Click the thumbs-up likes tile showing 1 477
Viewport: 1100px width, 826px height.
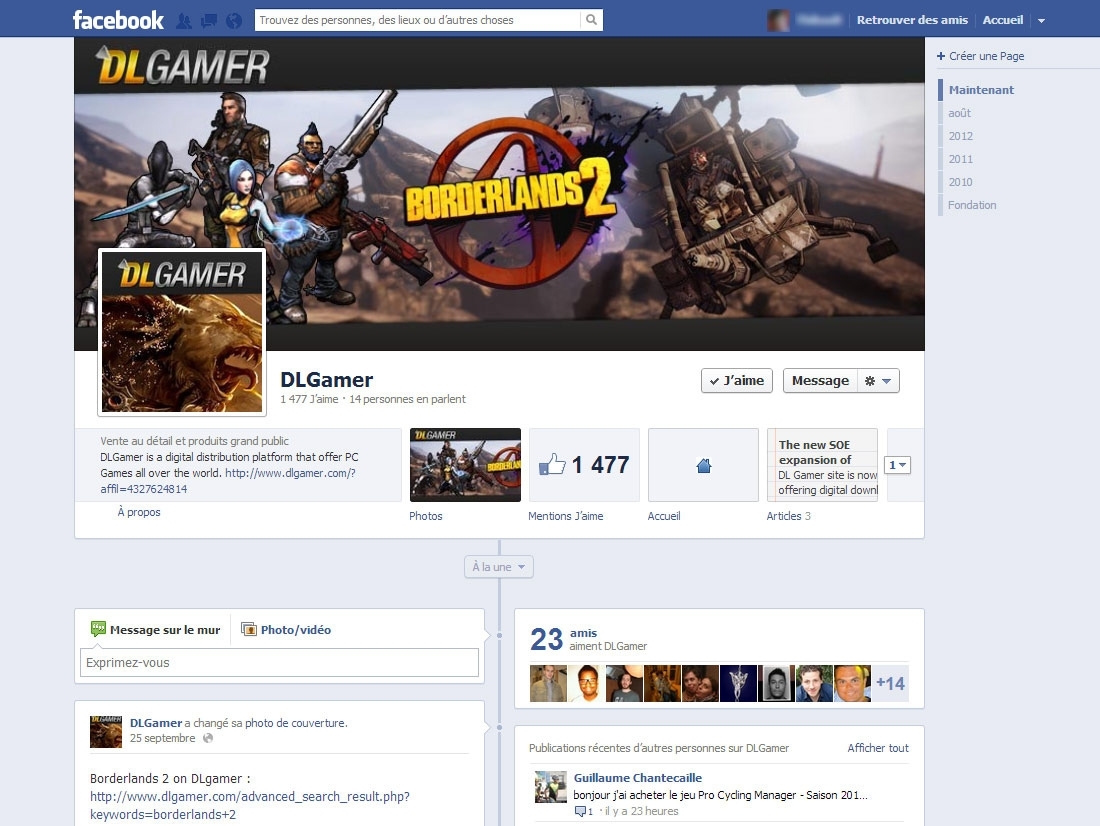coord(584,465)
